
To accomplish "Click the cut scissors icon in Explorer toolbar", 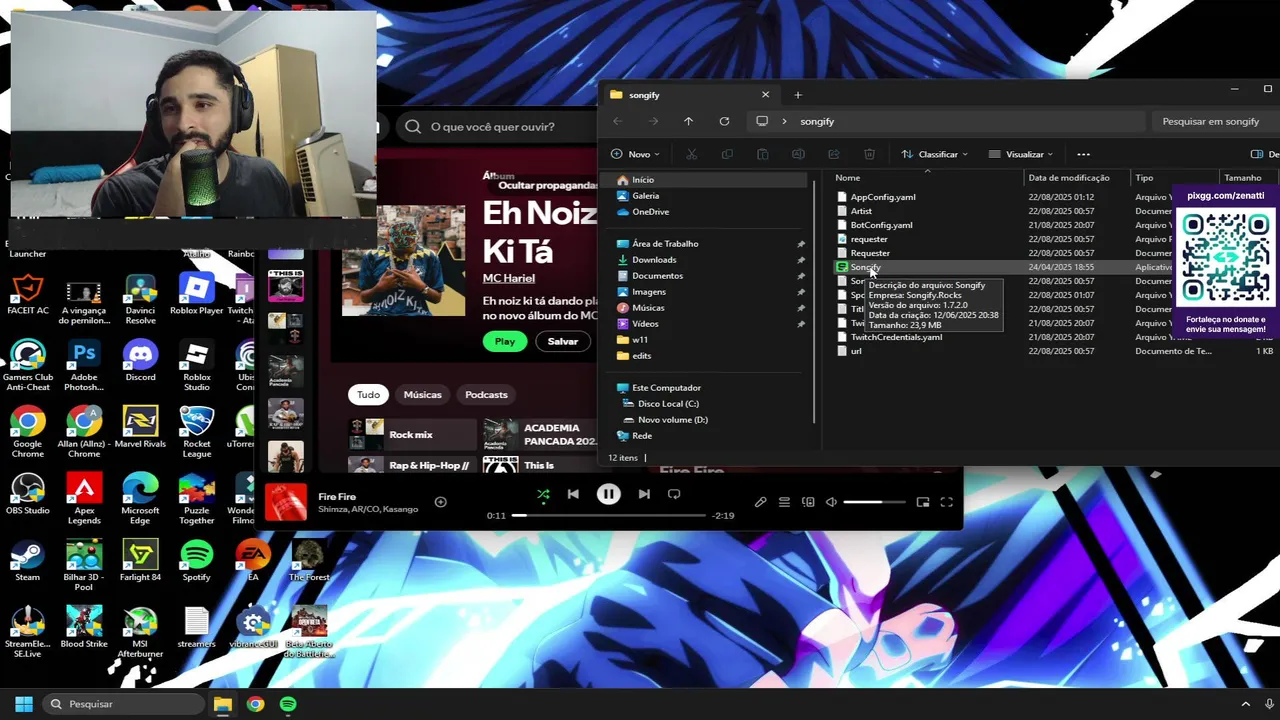I will [691, 154].
